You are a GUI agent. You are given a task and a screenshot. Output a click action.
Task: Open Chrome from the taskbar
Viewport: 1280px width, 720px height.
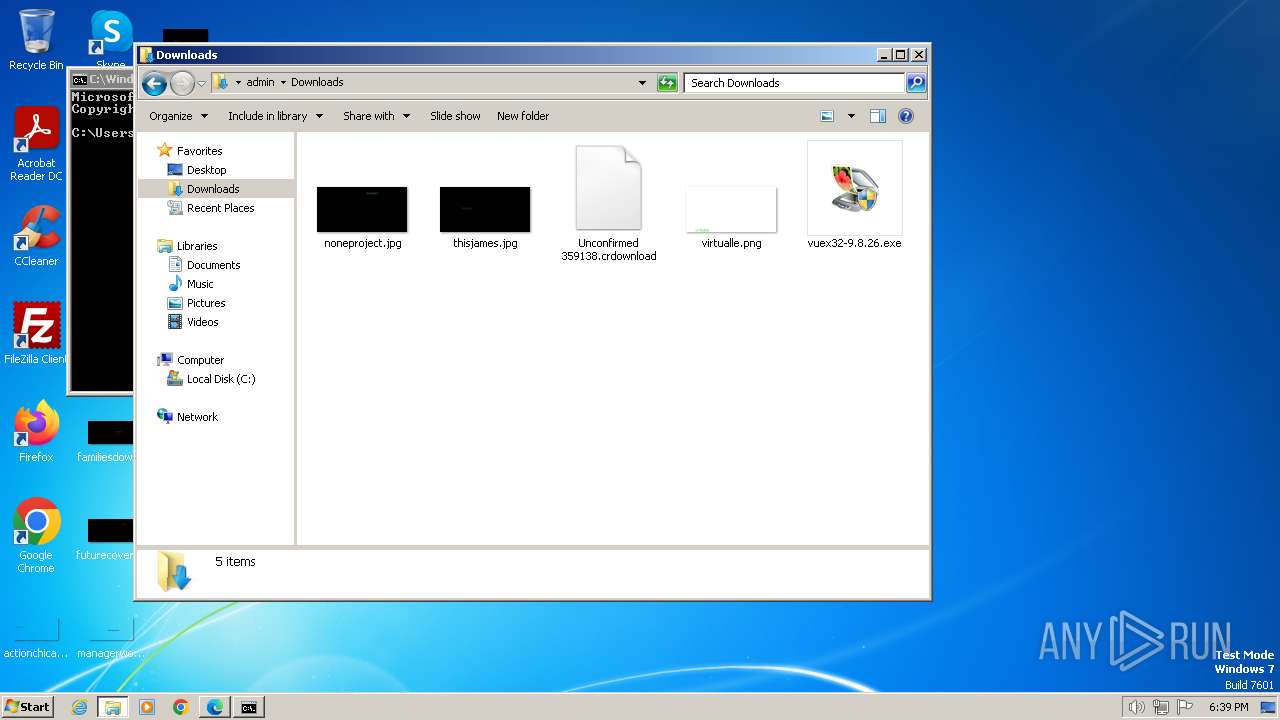pos(181,707)
